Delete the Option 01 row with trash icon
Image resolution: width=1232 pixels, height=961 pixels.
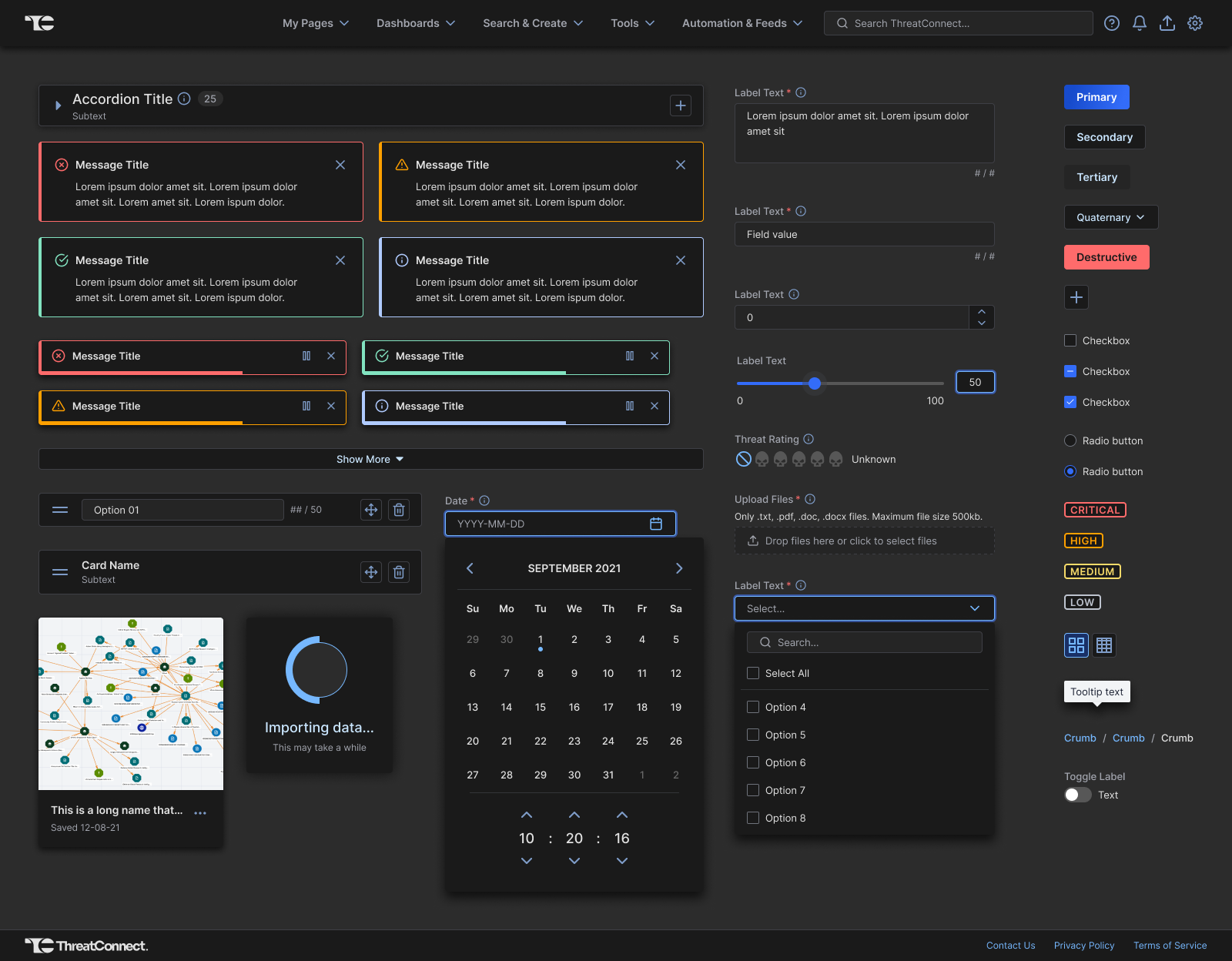[399, 510]
